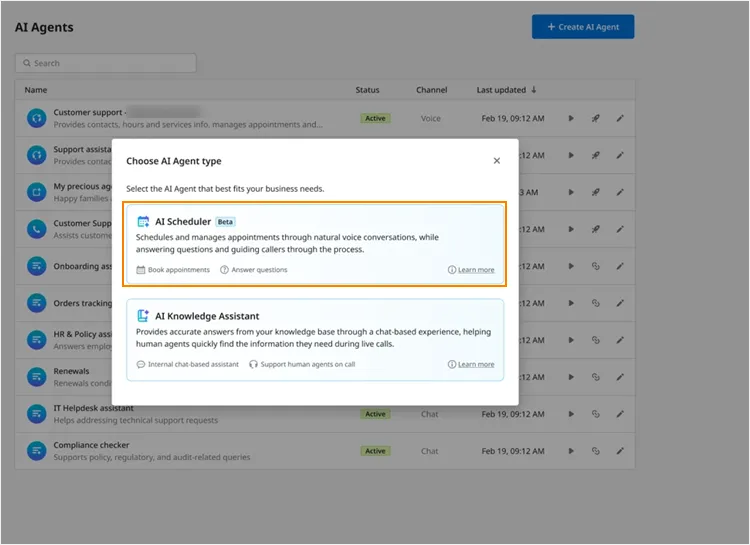This screenshot has height=545, width=750.
Task: Play test the My precious agent row
Action: click(x=571, y=192)
